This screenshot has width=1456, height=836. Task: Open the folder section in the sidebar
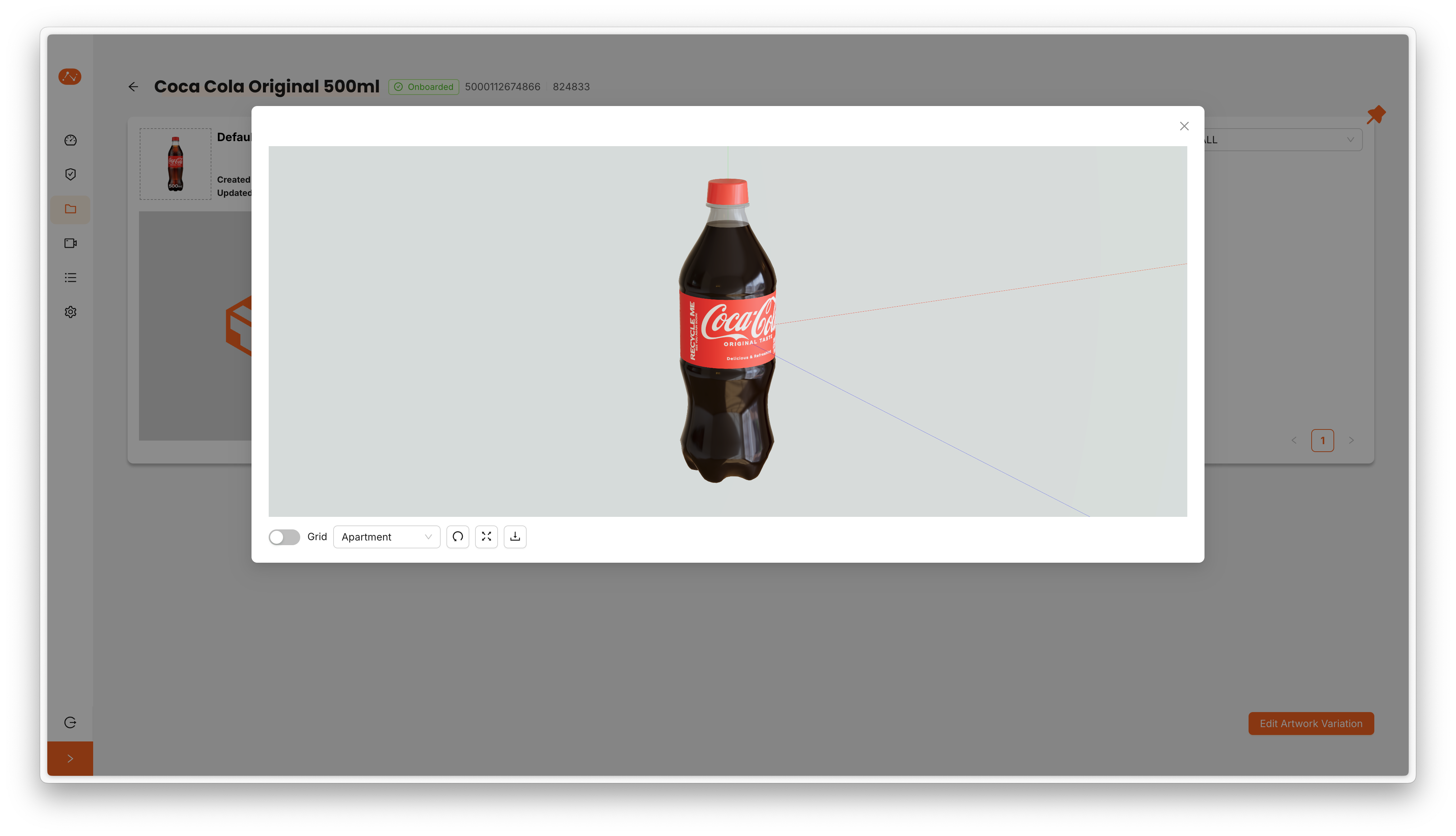[x=70, y=209]
